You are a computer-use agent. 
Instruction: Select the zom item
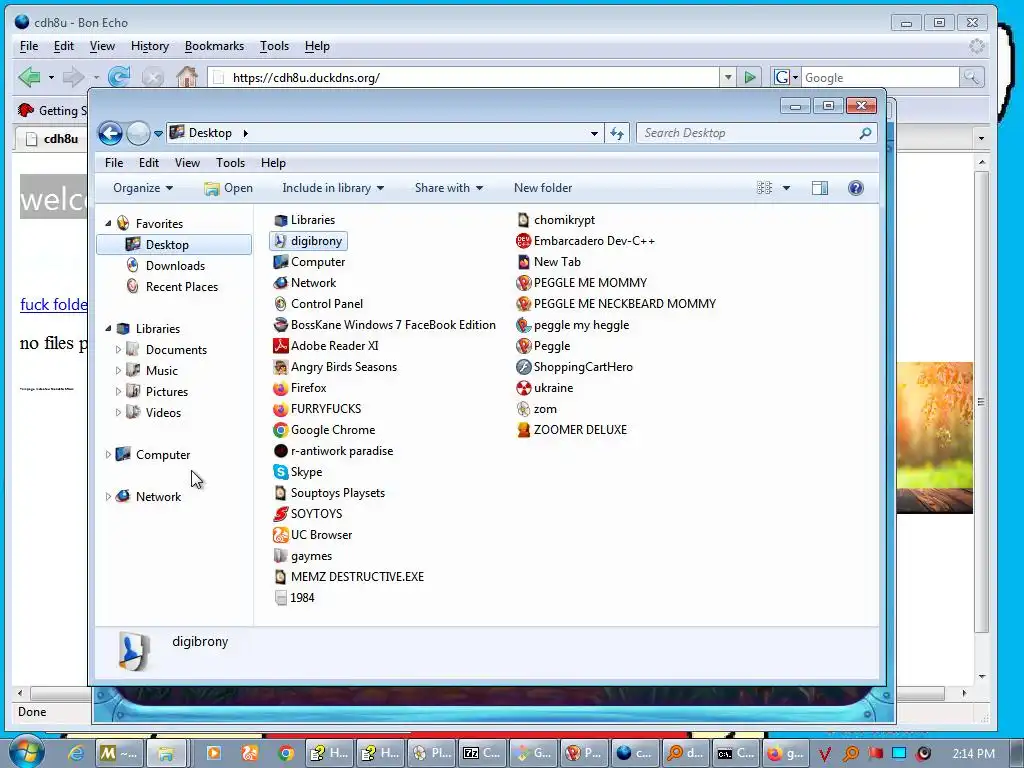coord(537,409)
